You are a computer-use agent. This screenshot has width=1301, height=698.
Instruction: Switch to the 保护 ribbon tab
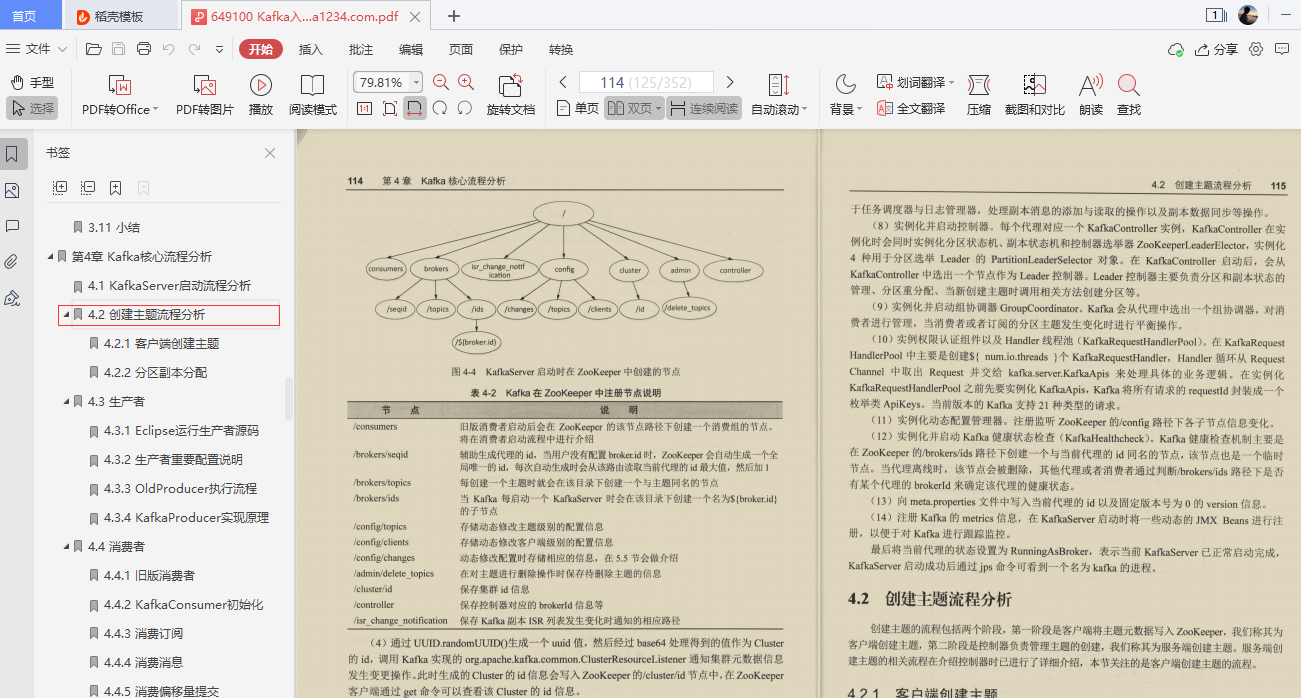point(511,49)
